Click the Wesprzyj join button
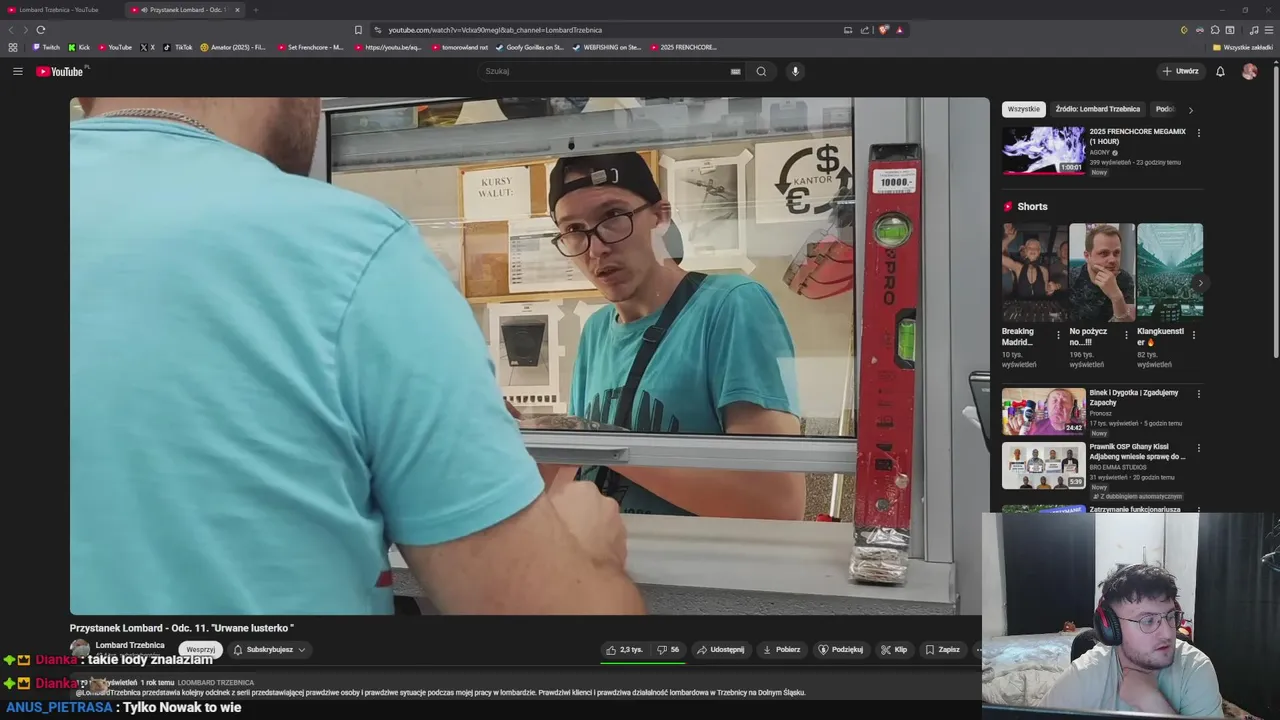This screenshot has width=1280, height=720. 200,650
